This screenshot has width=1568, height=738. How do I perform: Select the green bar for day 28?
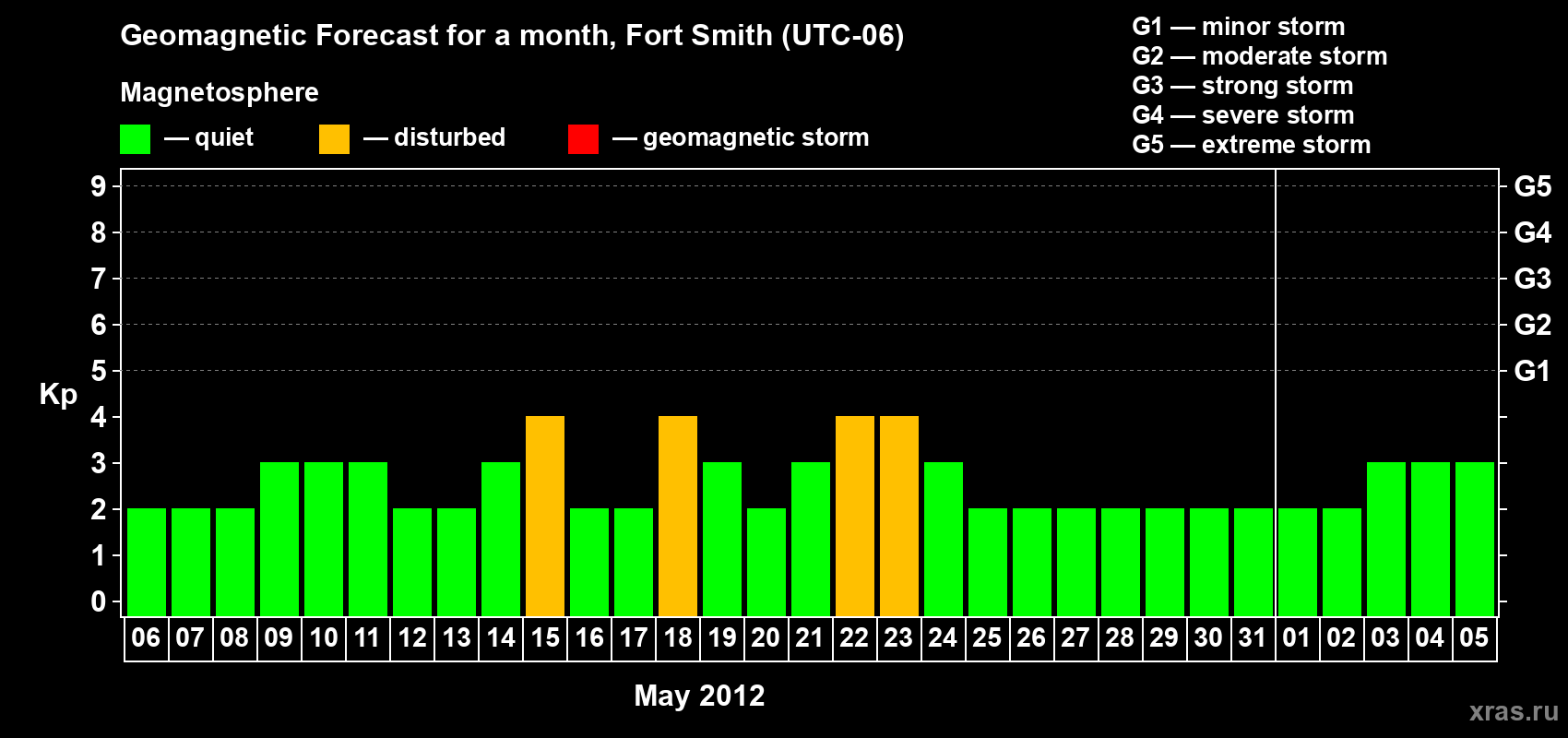(x=1121, y=563)
